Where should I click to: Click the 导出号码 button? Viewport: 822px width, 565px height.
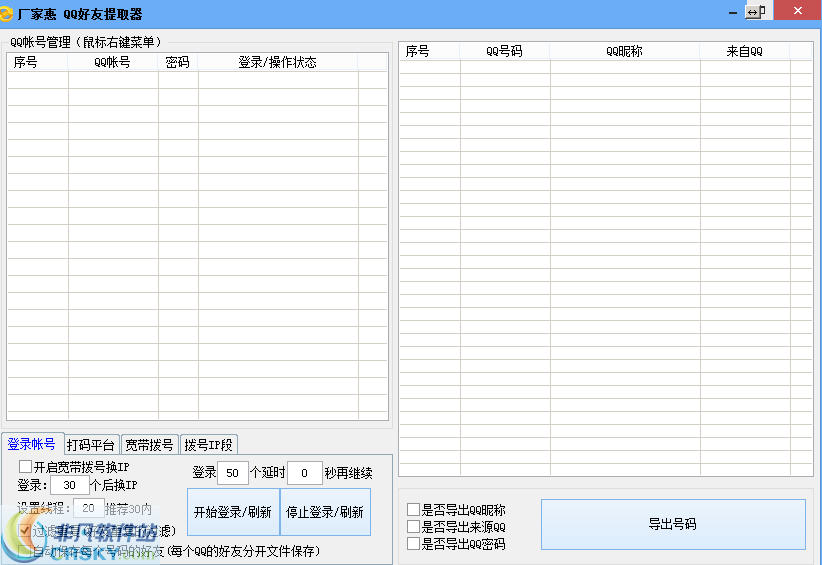coord(673,524)
